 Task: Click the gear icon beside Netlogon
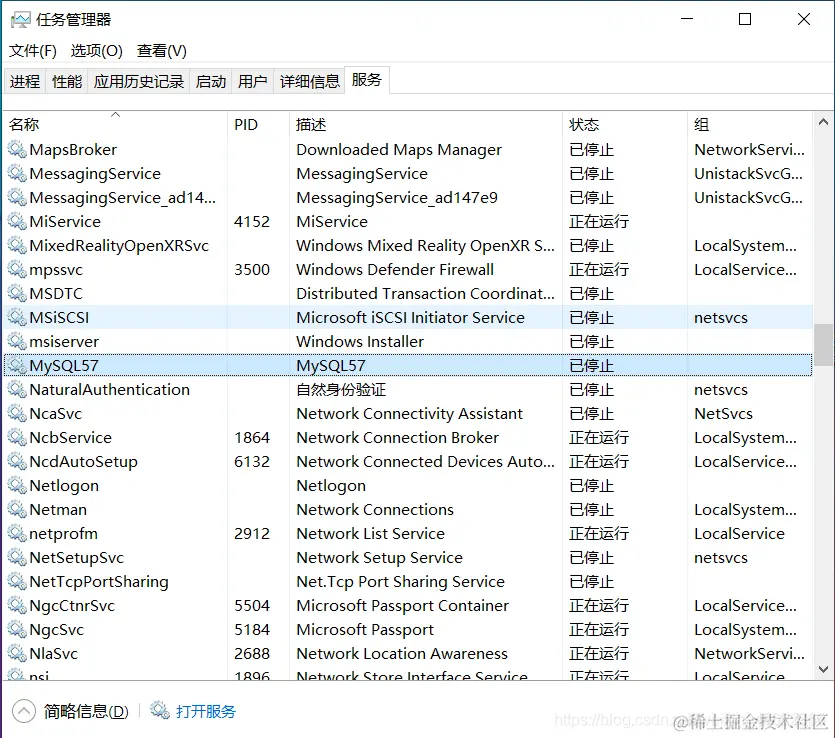pyautogui.click(x=17, y=485)
